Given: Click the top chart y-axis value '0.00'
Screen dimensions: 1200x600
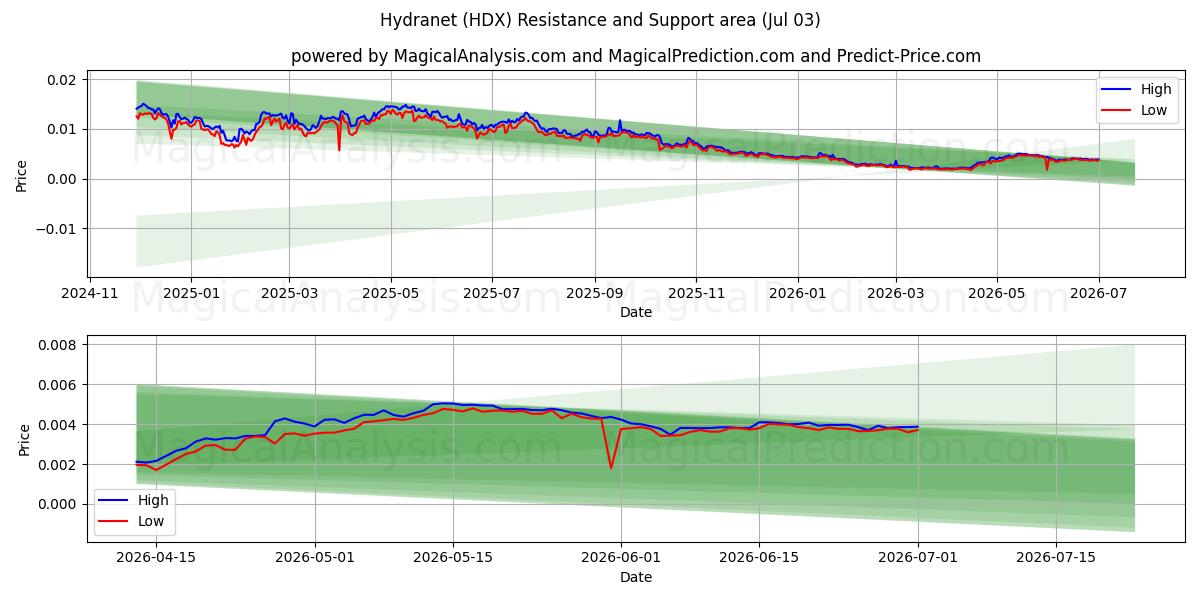Looking at the screenshot, I should click(64, 179).
